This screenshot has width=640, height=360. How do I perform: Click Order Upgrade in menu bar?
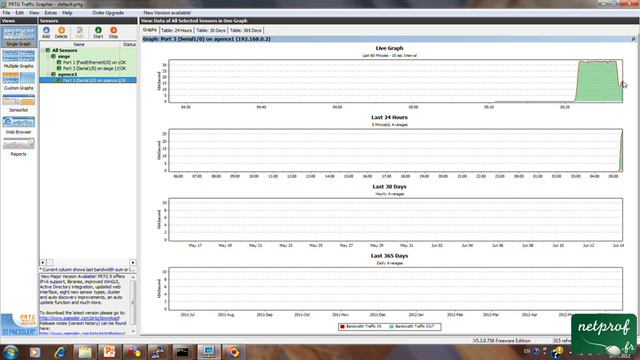pos(108,13)
